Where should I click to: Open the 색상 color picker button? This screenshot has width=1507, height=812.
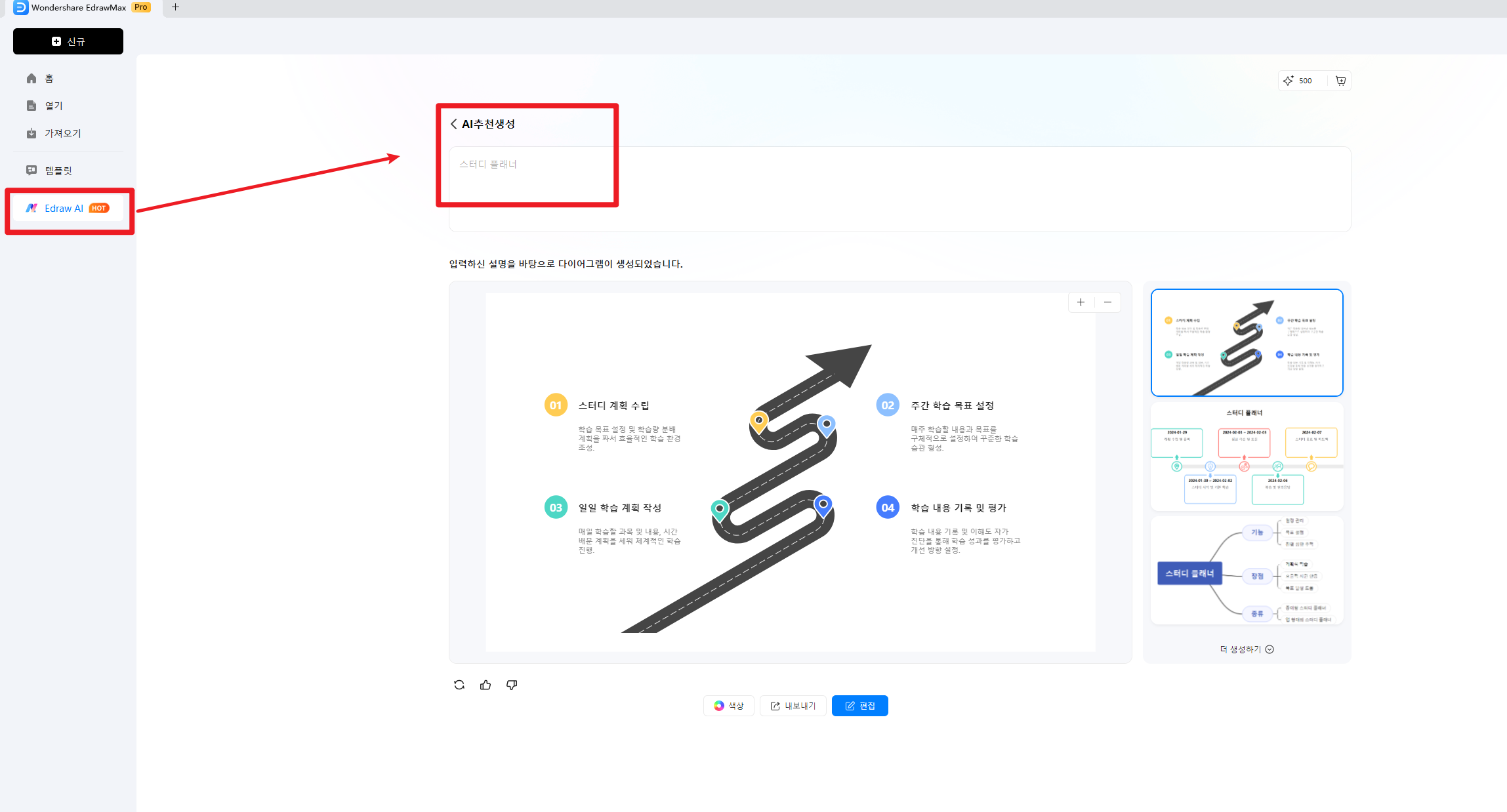tap(728, 706)
